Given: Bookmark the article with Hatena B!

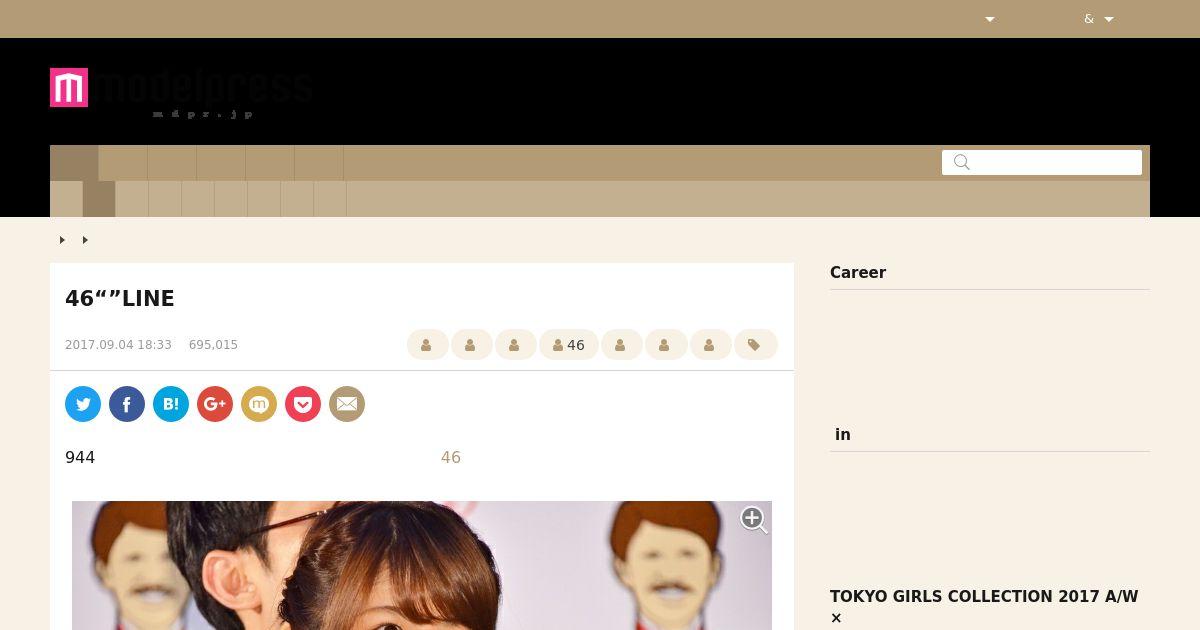Looking at the screenshot, I should [171, 404].
